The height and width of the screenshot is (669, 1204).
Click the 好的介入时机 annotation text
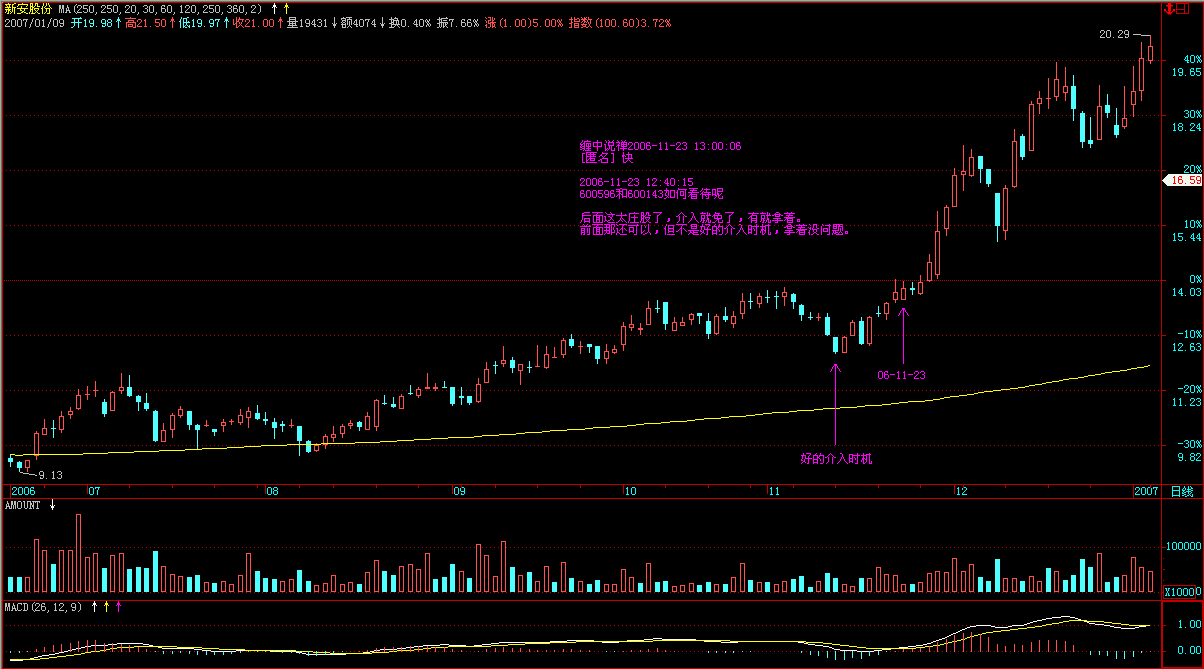click(x=836, y=459)
